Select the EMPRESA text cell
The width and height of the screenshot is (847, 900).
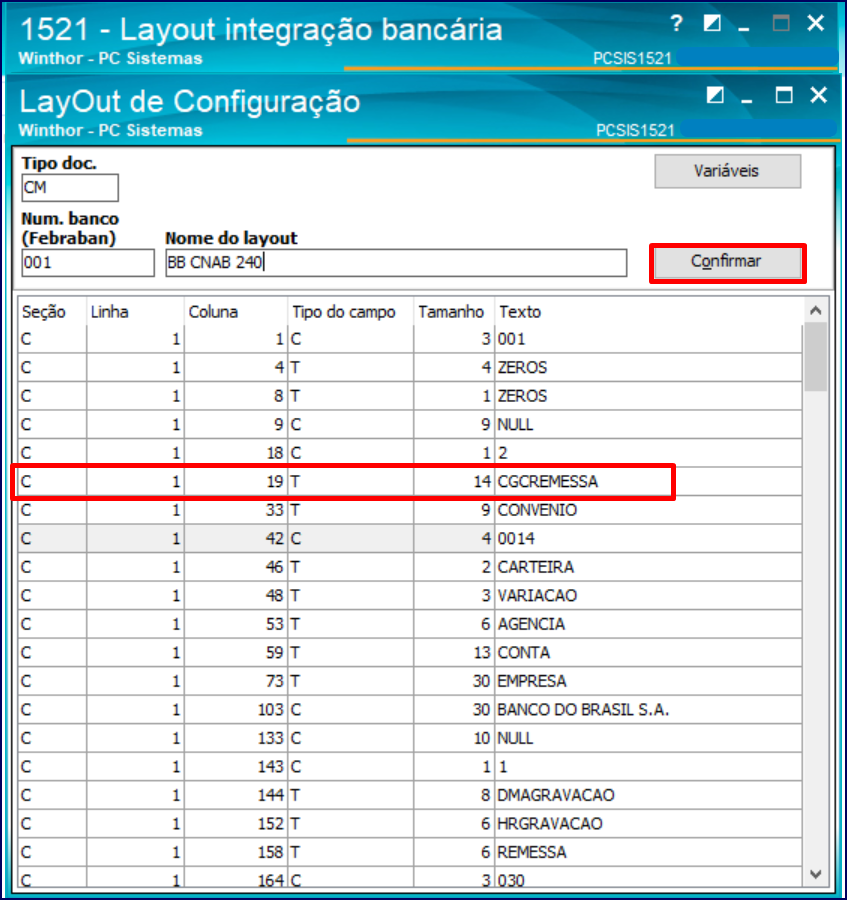coord(648,681)
